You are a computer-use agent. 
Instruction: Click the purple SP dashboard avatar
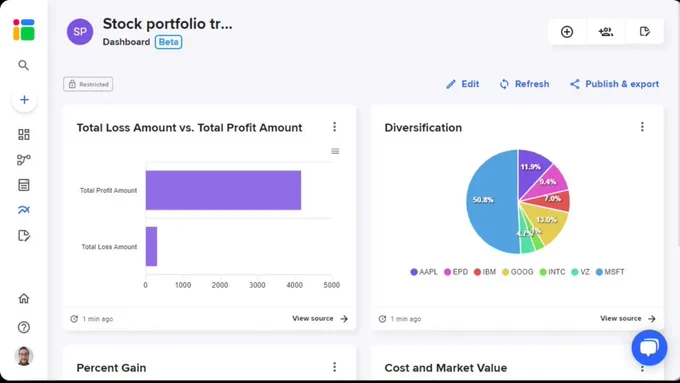coord(80,32)
